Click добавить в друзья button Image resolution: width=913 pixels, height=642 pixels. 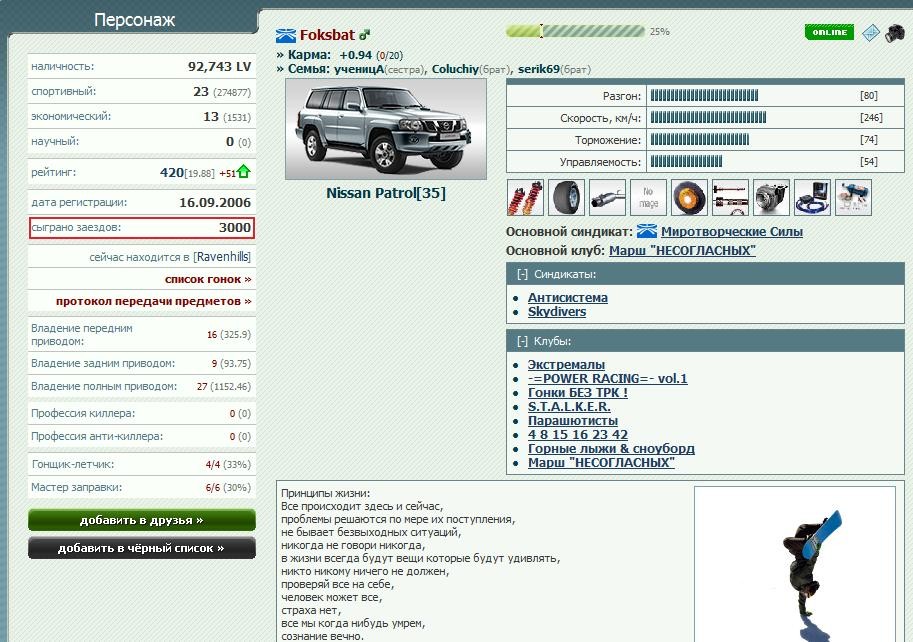point(141,520)
